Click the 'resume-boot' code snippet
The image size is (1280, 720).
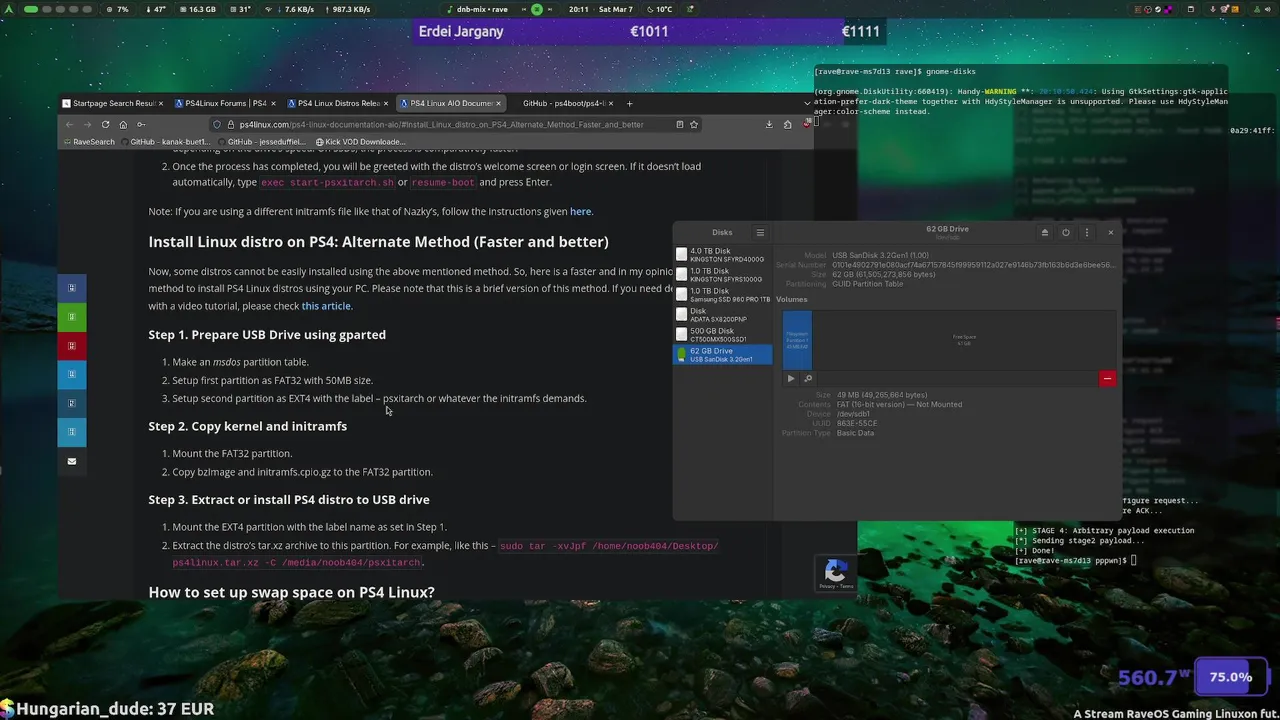[443, 183]
